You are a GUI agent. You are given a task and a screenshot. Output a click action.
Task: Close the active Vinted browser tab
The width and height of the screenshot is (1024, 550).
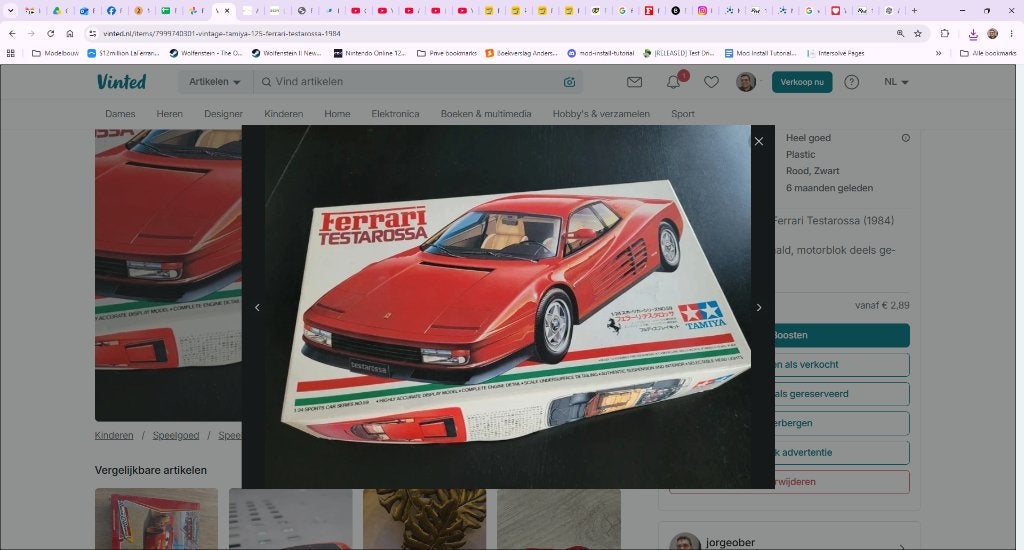click(227, 10)
